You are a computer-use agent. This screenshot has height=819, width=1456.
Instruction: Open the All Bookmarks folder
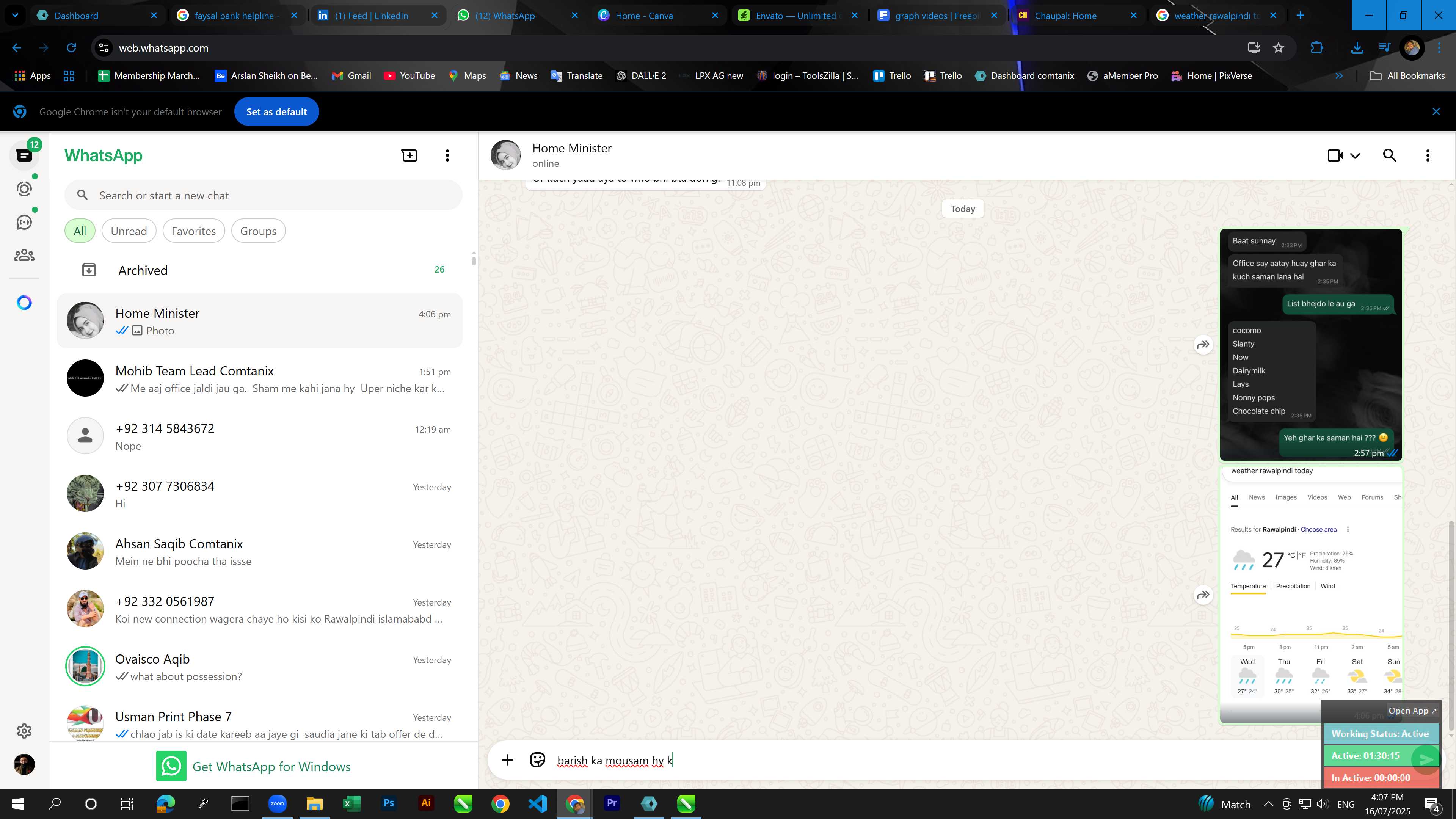coord(1407,76)
